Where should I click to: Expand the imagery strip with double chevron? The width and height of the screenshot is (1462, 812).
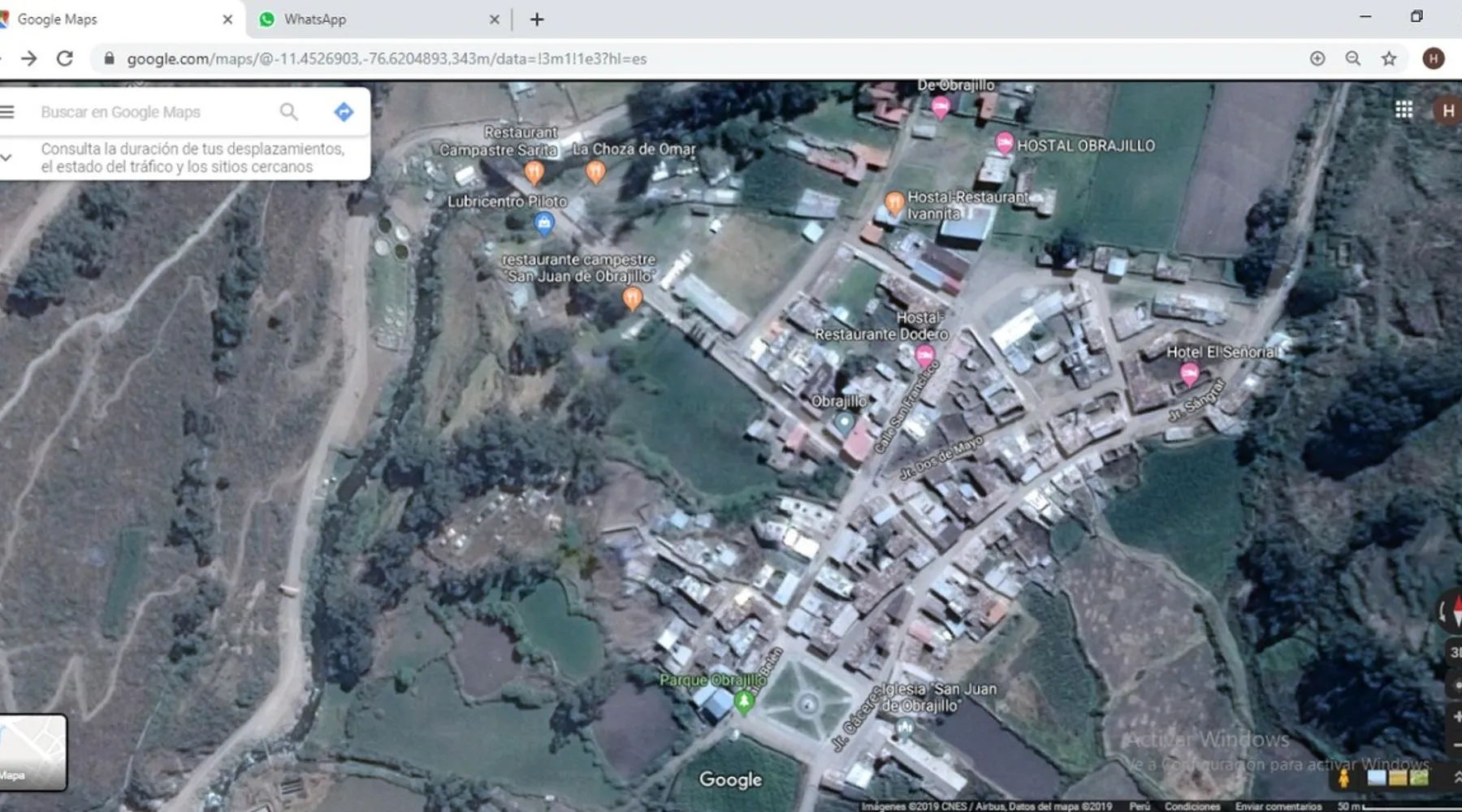click(x=1455, y=777)
